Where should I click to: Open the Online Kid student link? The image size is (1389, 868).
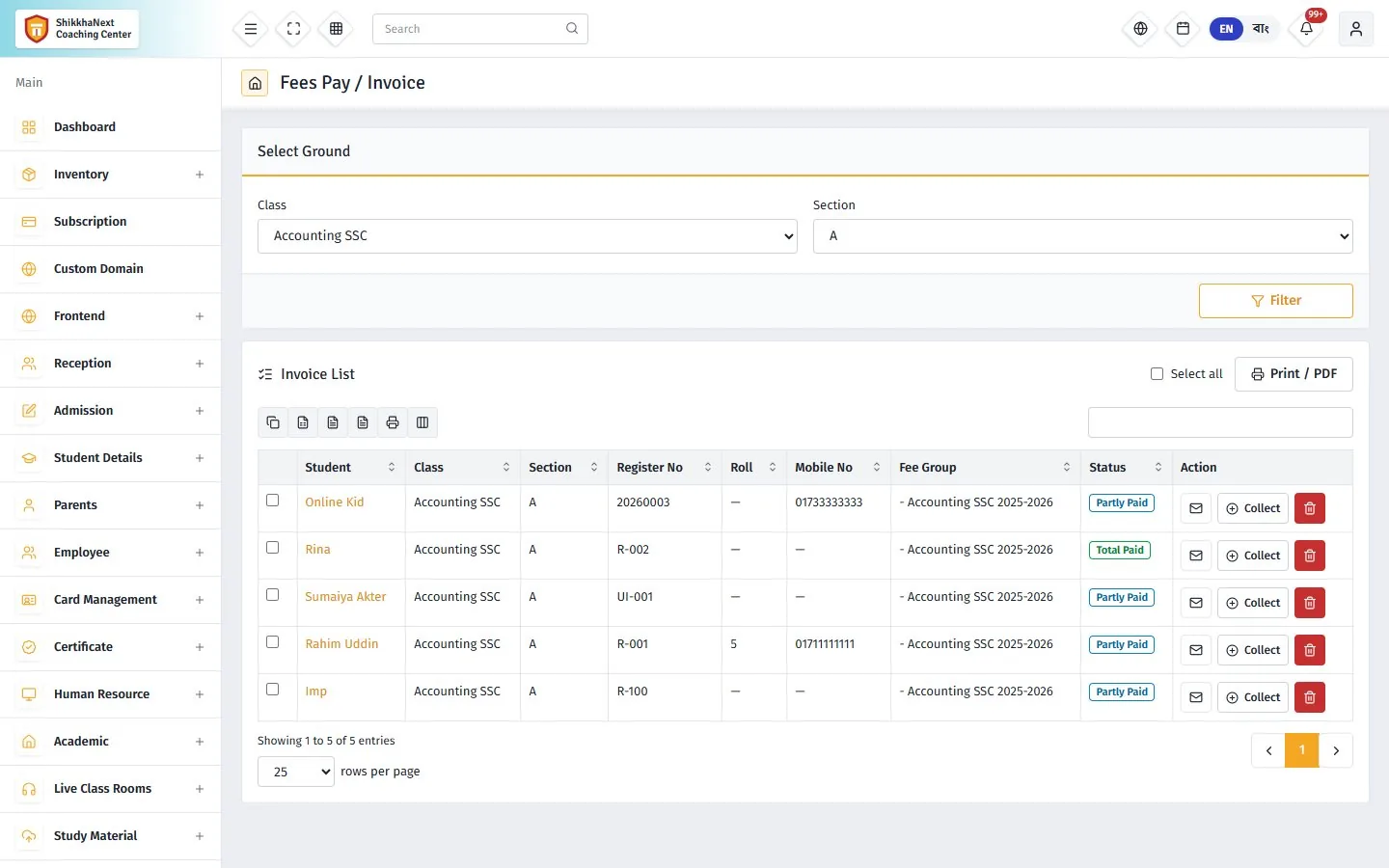[335, 502]
